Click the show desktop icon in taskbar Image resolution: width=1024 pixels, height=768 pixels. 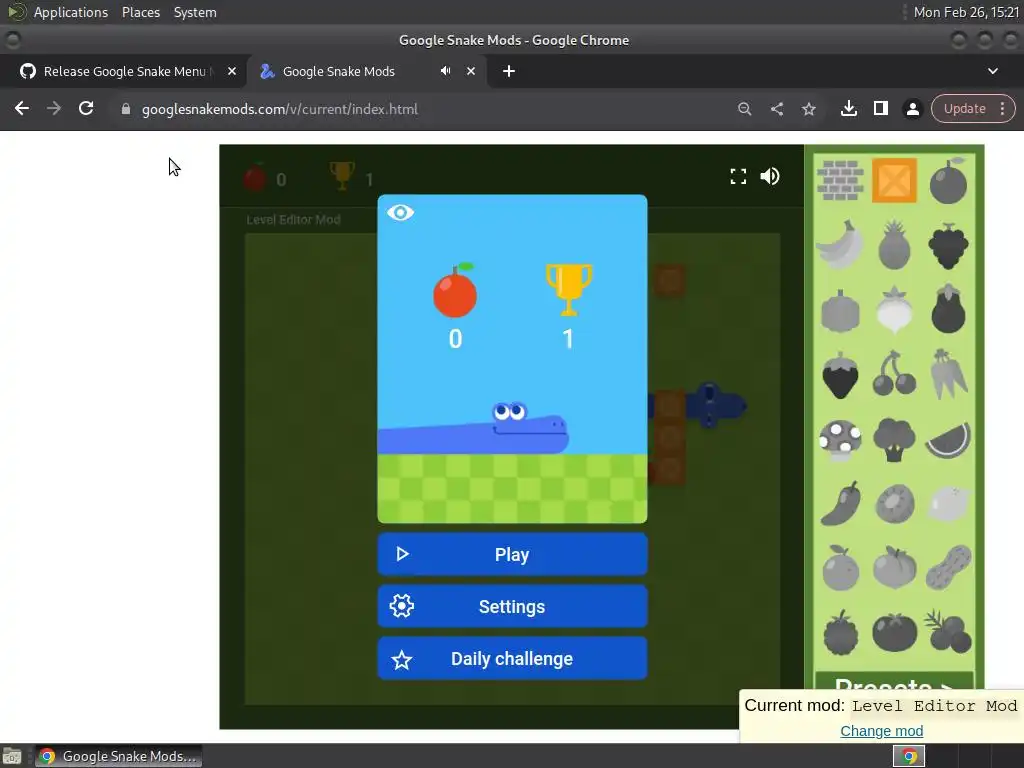12,756
